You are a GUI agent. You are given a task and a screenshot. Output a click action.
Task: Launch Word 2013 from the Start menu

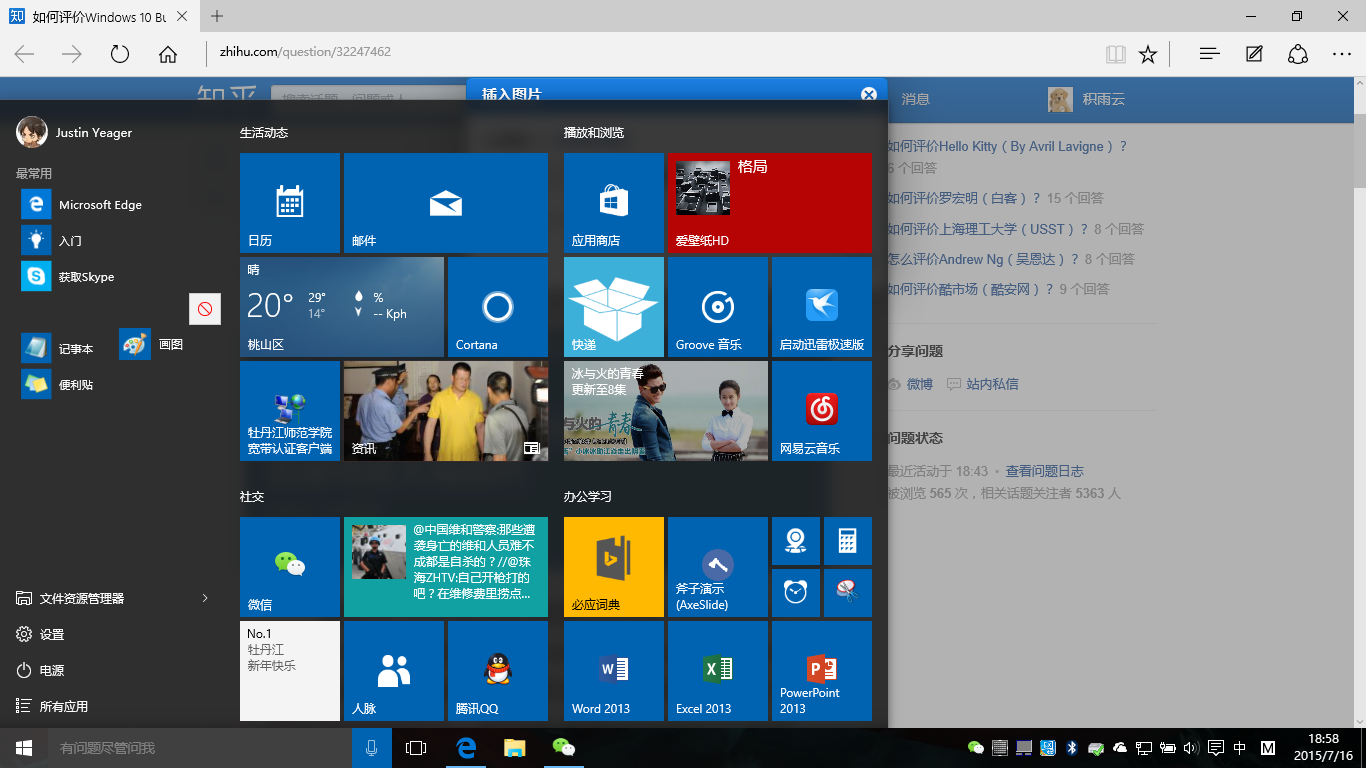[x=613, y=670]
